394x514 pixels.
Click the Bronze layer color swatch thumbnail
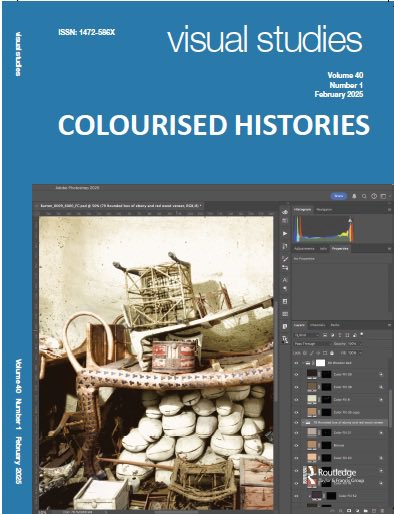pyautogui.click(x=311, y=445)
